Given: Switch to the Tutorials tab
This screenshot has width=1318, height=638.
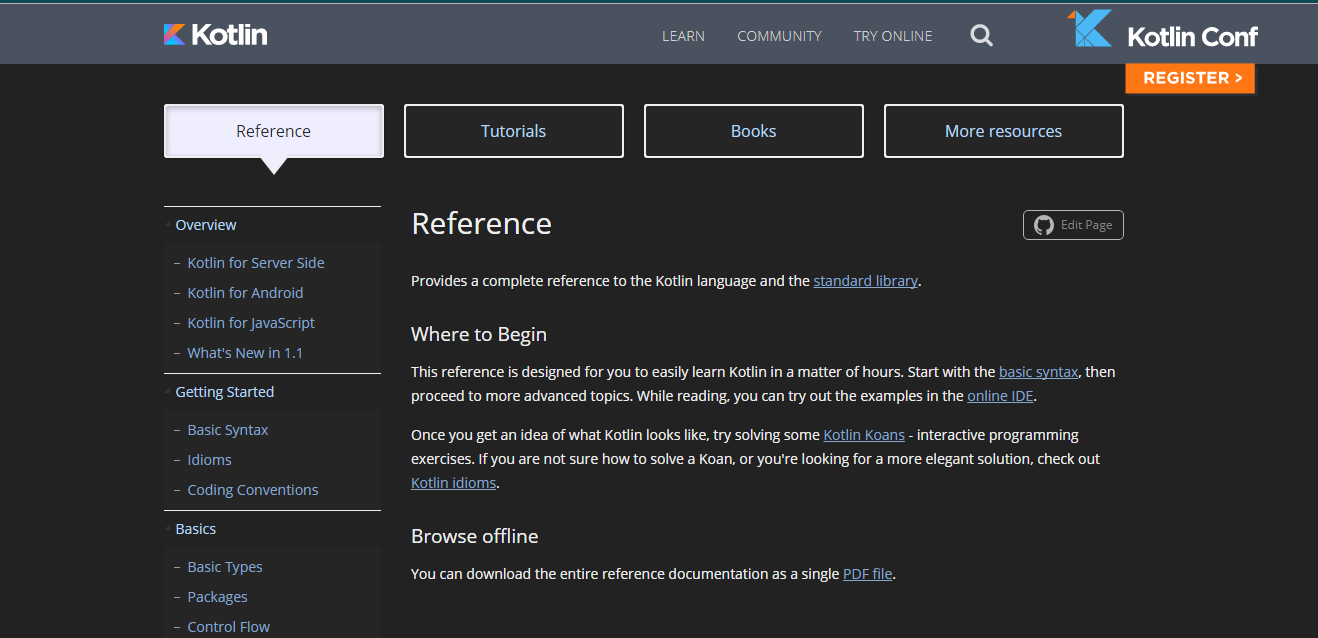Looking at the screenshot, I should [514, 131].
